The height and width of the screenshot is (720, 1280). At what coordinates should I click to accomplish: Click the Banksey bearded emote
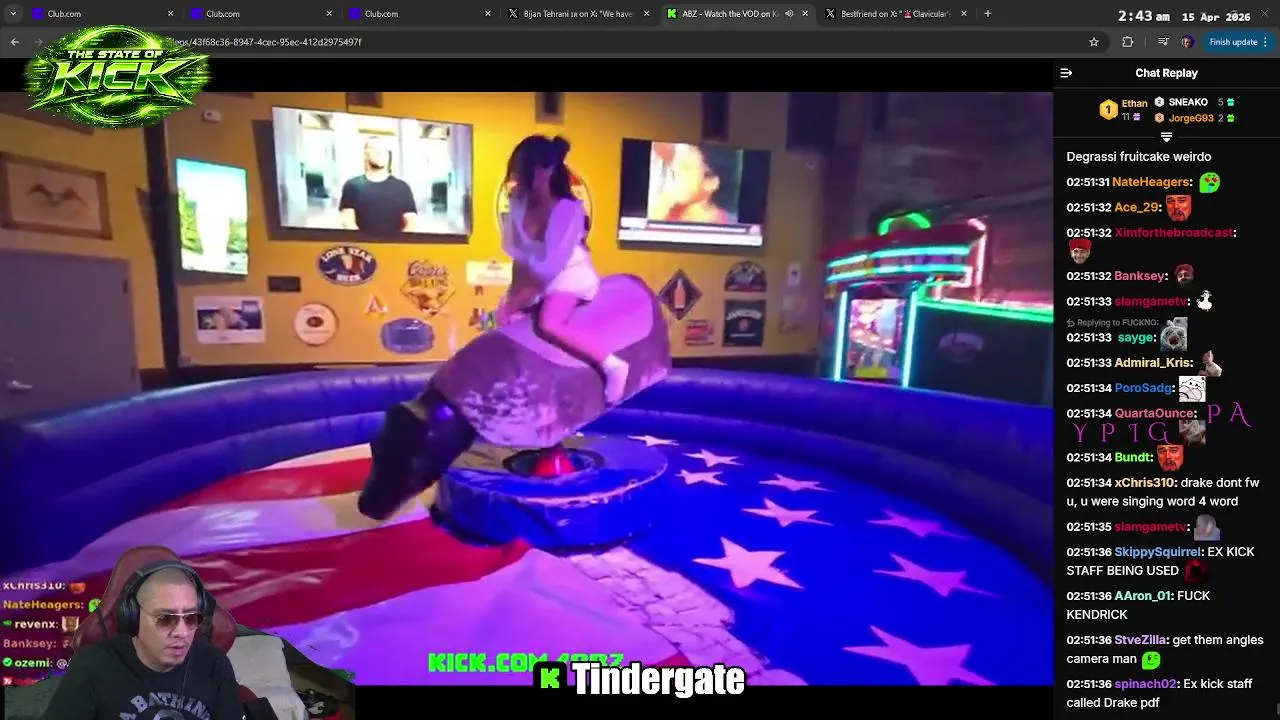pos(1184,275)
